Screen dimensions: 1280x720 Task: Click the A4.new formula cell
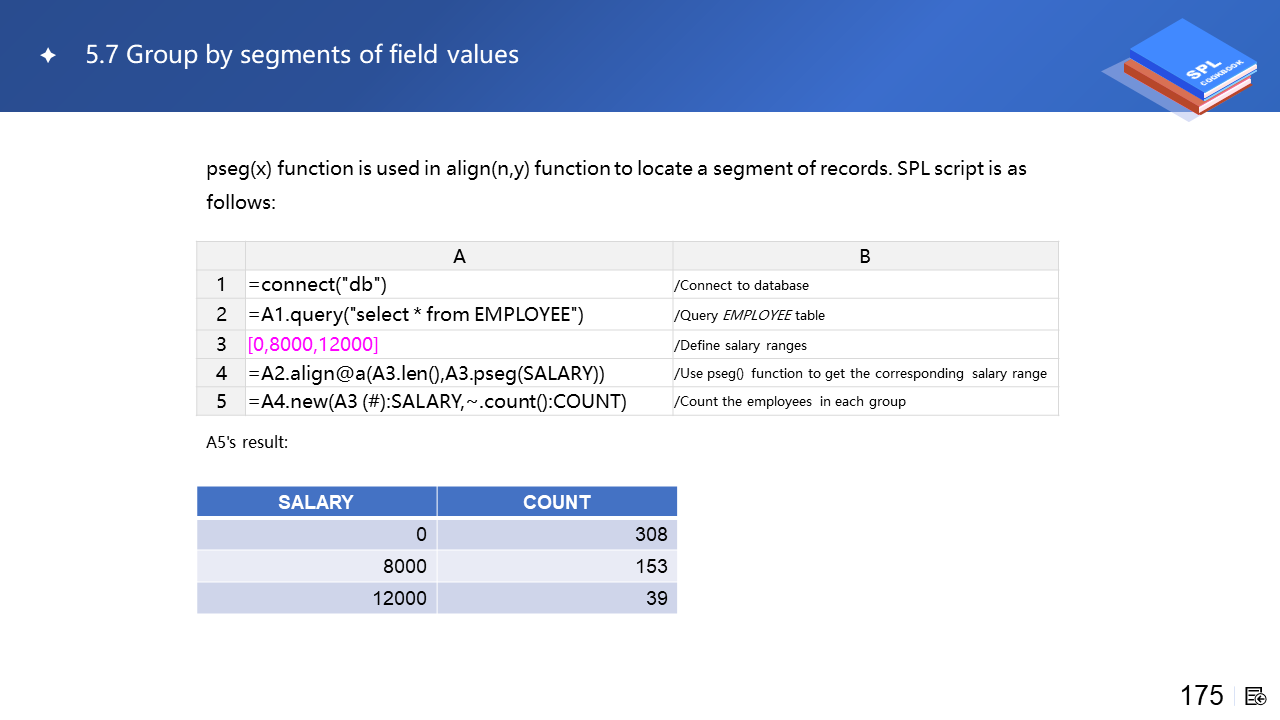437,402
